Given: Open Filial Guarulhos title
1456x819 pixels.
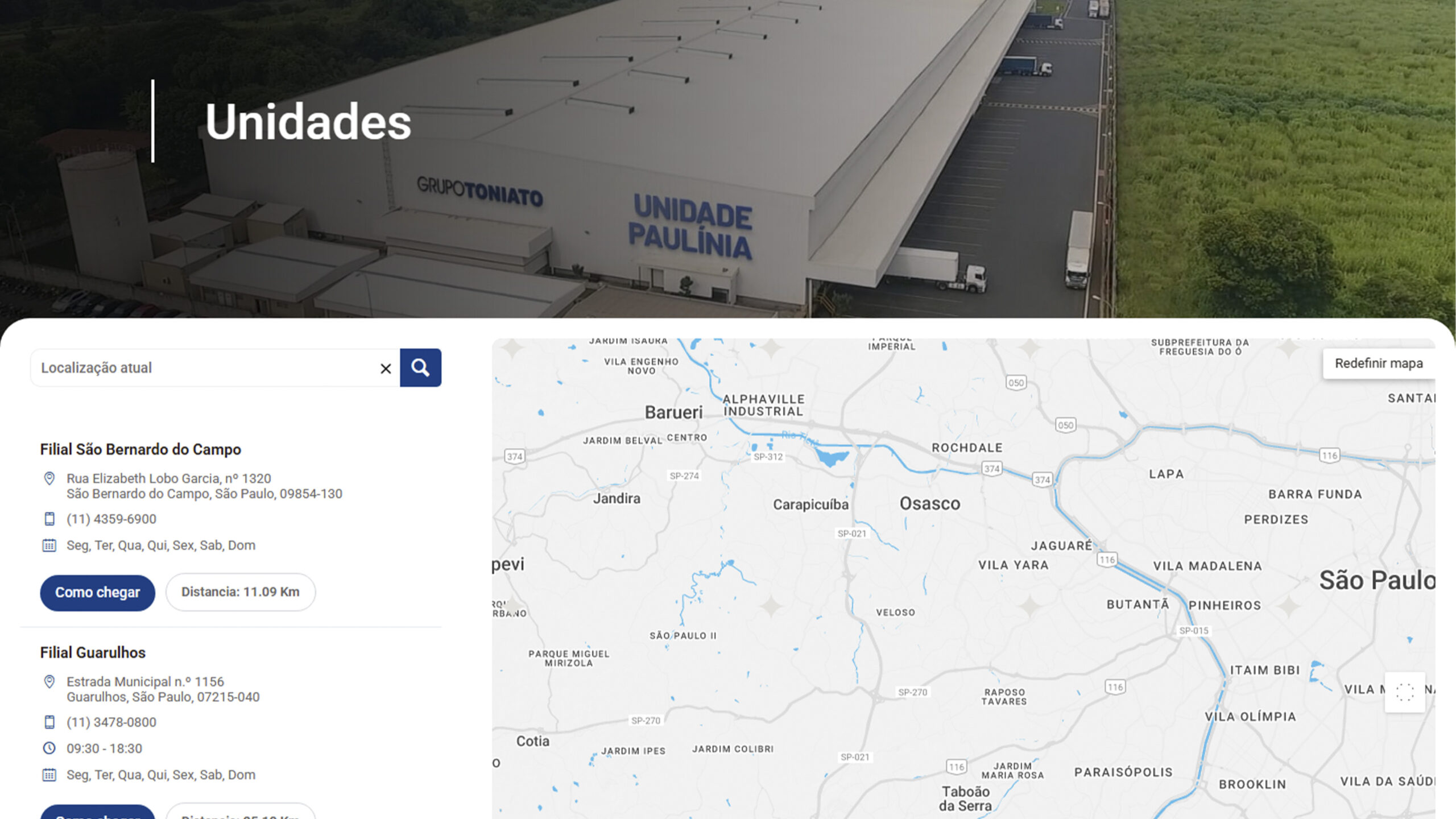Looking at the screenshot, I should 93,652.
